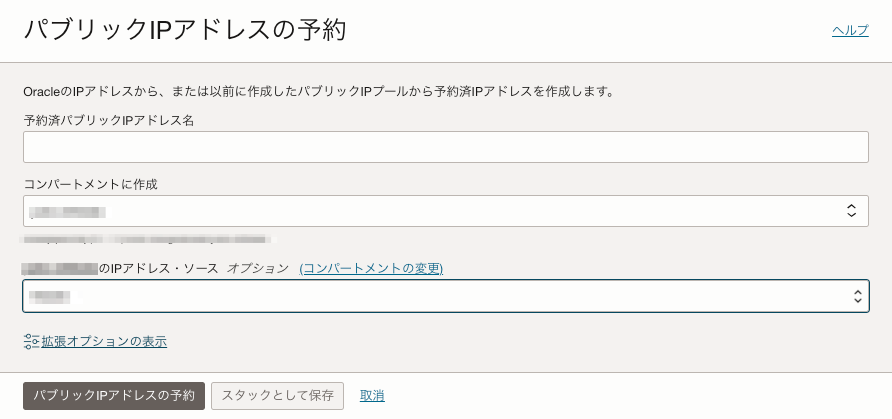This screenshot has width=892, height=419.
Task: Click the パブリックIPアドレスの予約 dialog title heading
Action: tap(185, 31)
